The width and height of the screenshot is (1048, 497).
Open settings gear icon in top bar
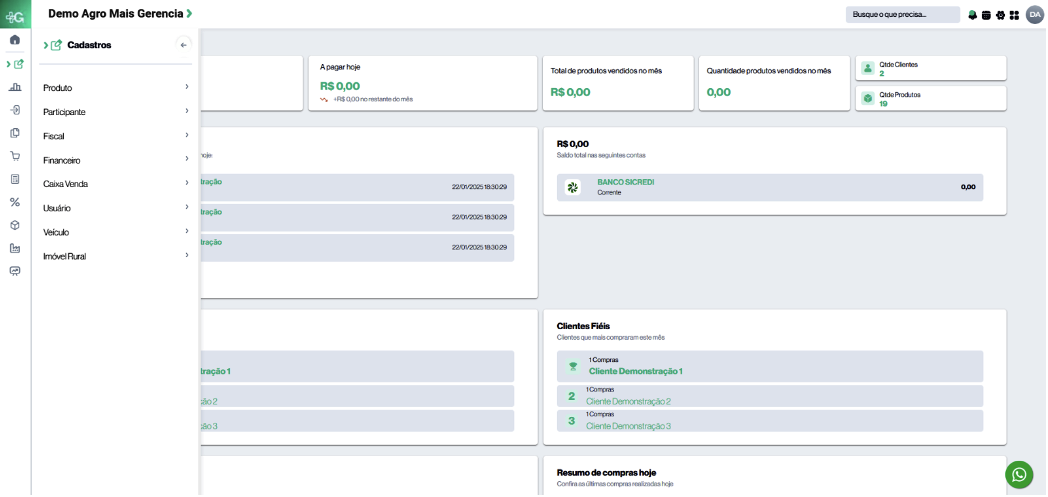click(1000, 15)
